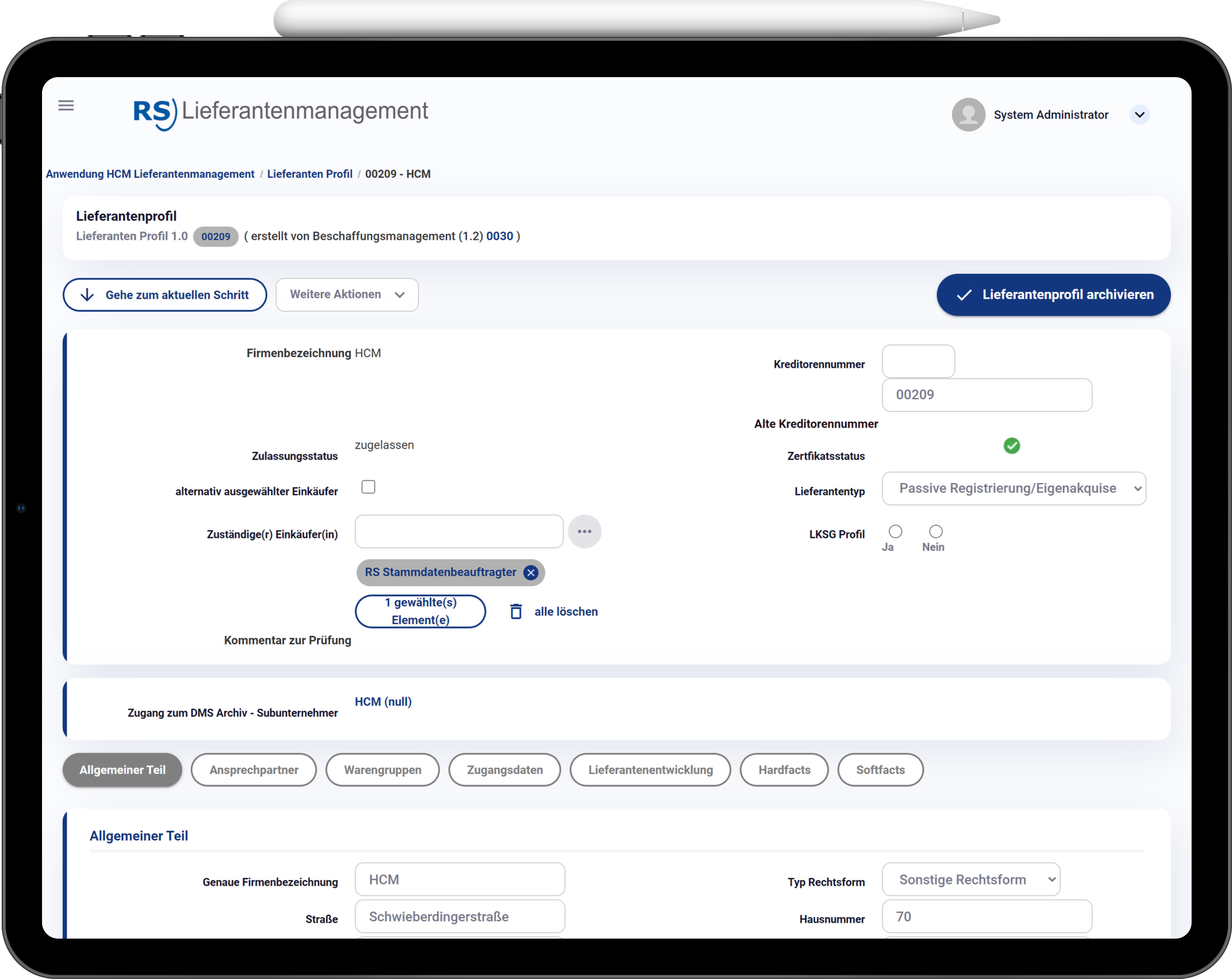Select Ja for LKSG Profil

point(895,532)
